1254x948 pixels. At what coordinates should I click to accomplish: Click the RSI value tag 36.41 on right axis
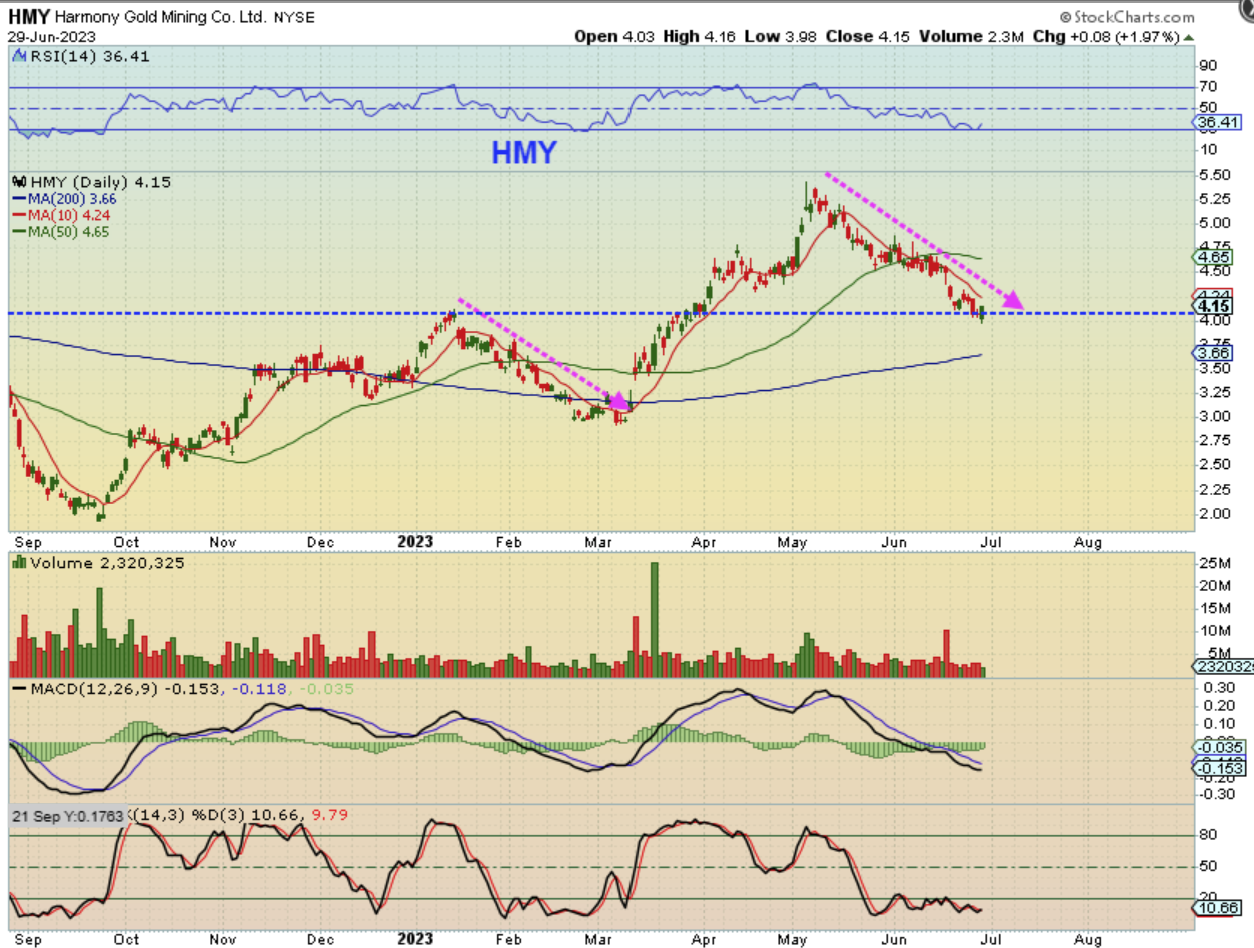click(x=1219, y=122)
